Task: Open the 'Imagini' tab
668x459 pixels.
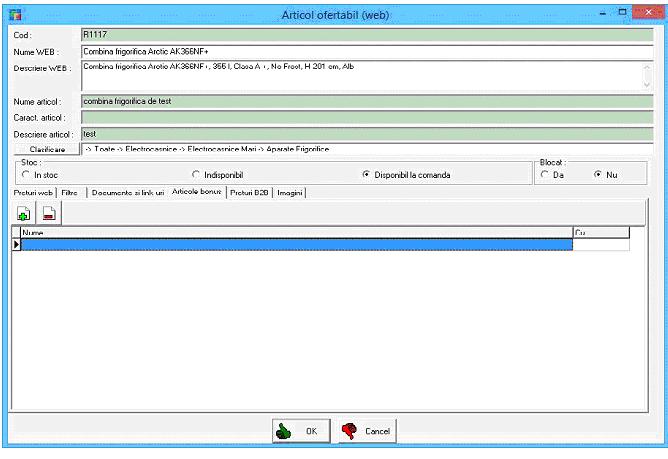Action: pos(290,192)
